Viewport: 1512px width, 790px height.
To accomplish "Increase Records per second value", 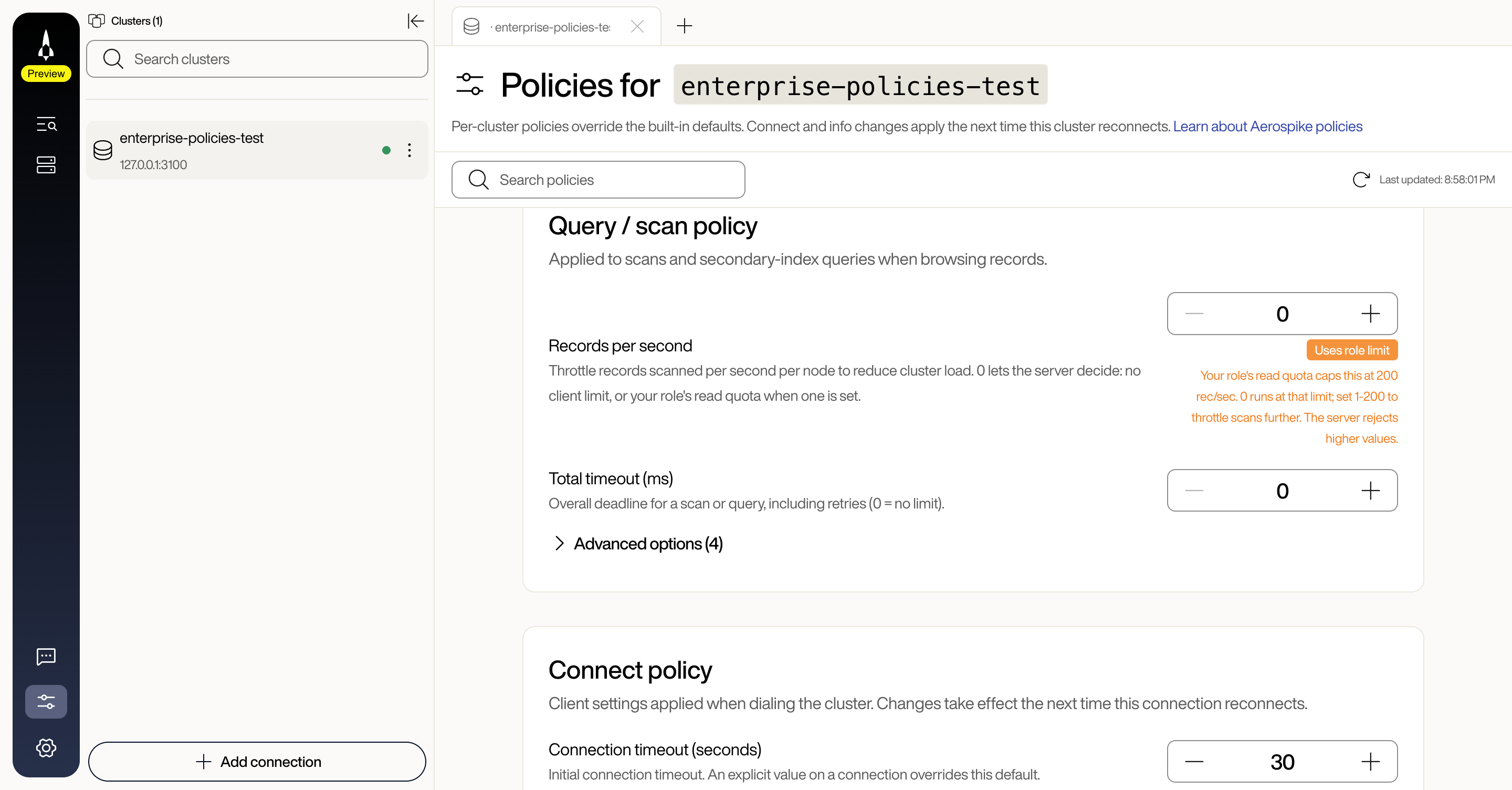I will (1371, 314).
